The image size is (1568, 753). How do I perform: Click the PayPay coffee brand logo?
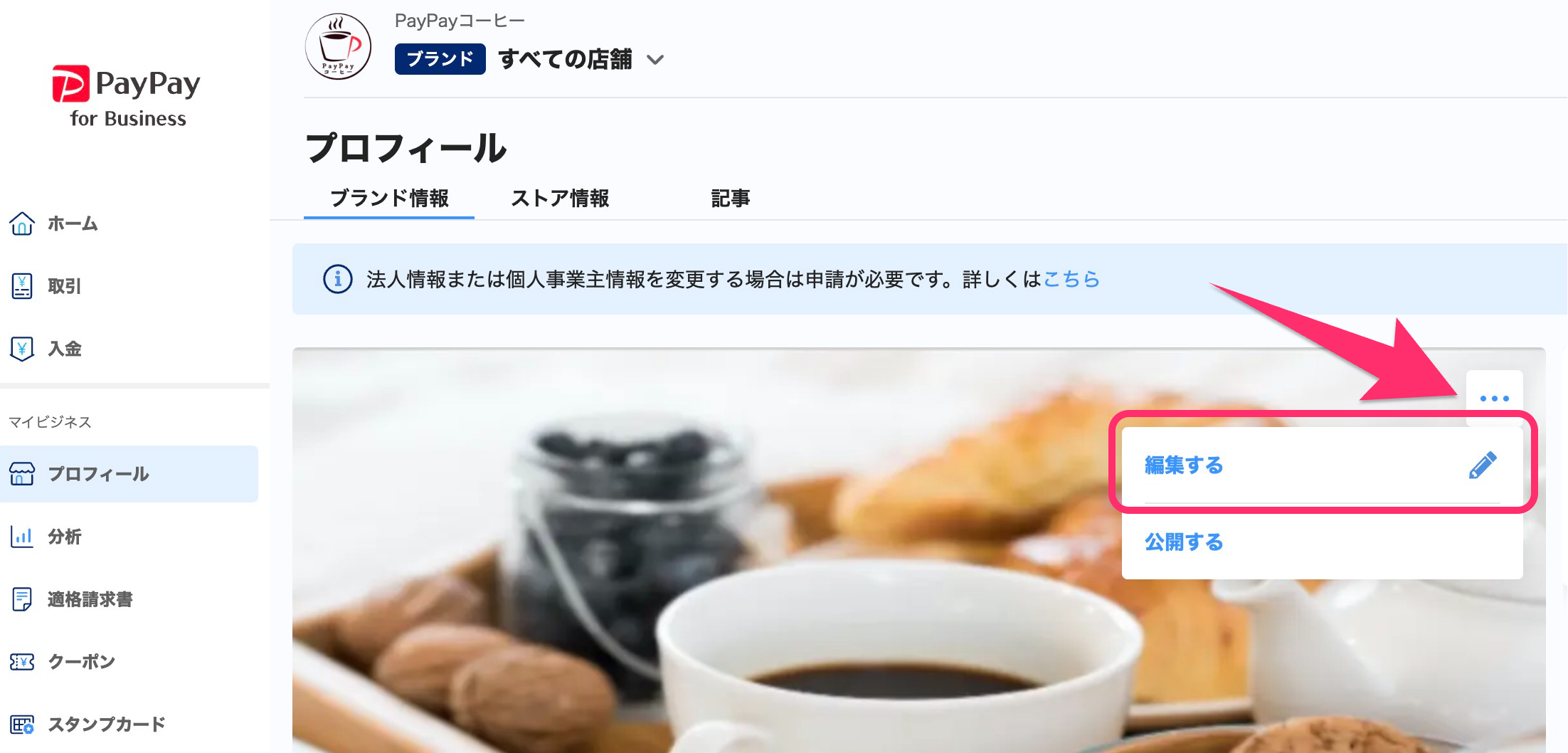click(x=338, y=46)
